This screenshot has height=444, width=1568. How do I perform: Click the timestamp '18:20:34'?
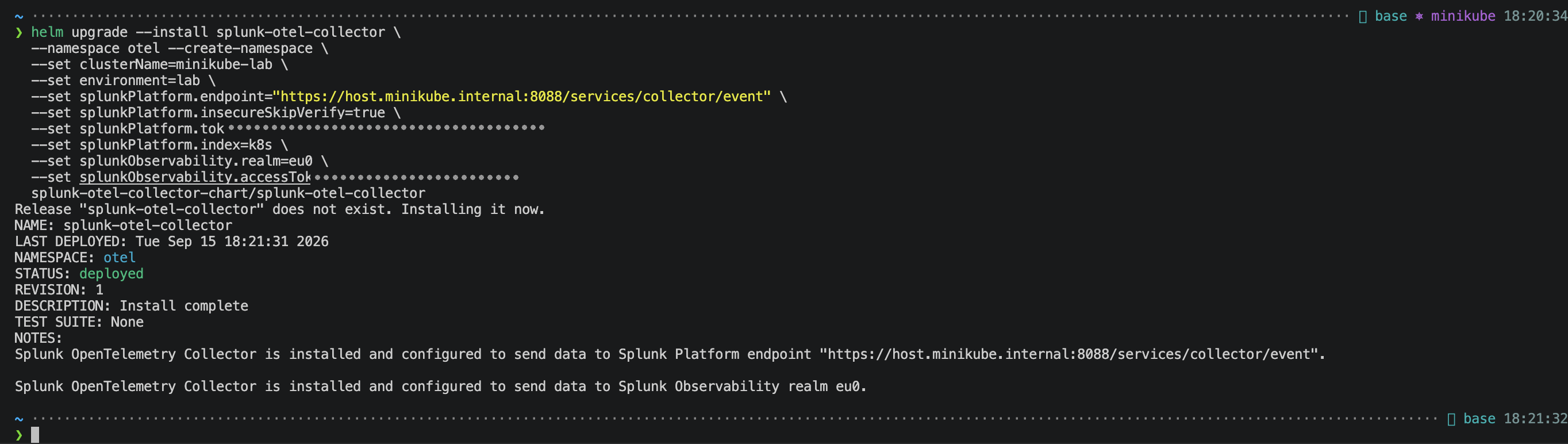(x=1535, y=17)
